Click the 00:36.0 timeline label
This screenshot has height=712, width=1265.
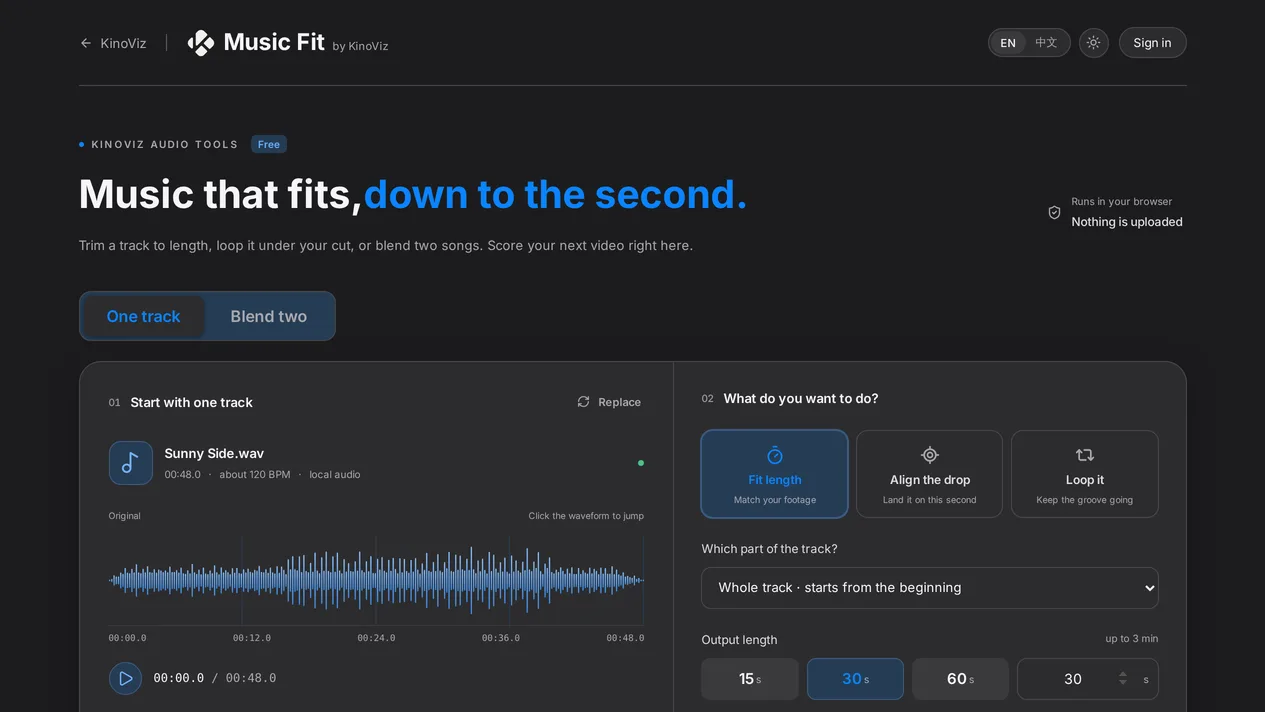click(x=501, y=638)
